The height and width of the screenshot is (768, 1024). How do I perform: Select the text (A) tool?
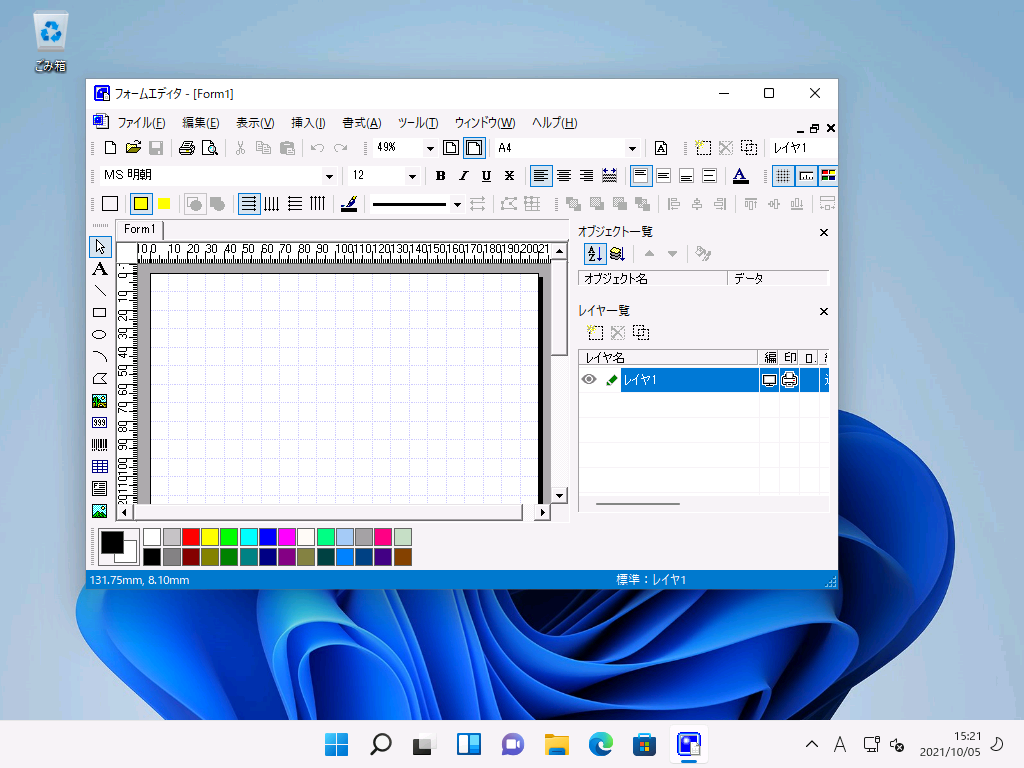[x=100, y=268]
